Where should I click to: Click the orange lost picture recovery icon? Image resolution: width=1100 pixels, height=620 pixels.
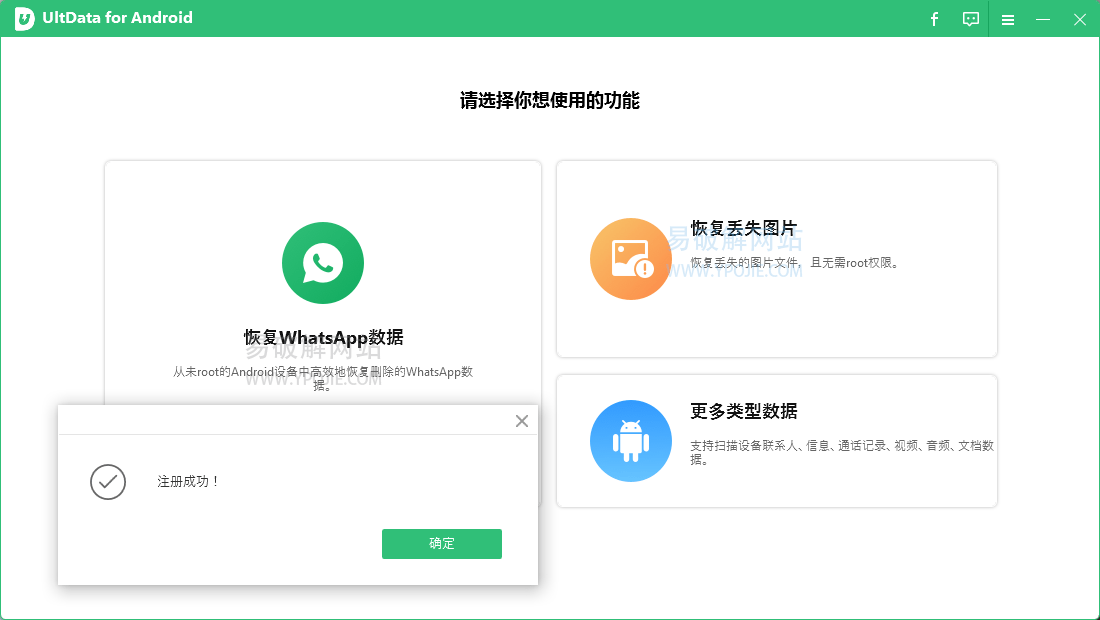pyautogui.click(x=631, y=258)
